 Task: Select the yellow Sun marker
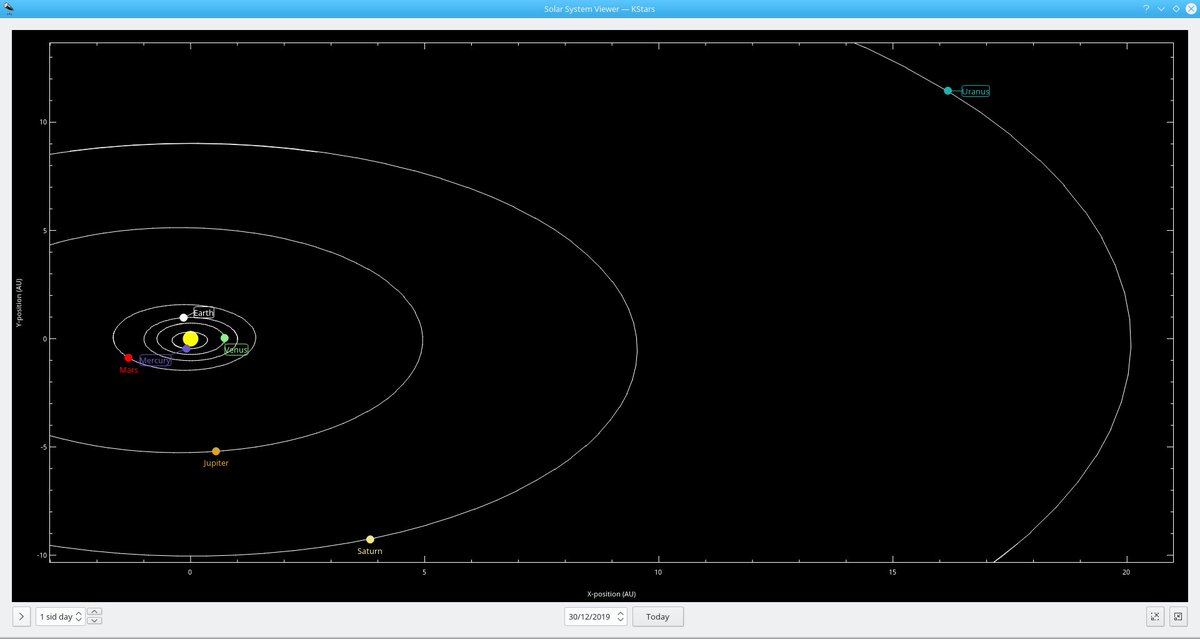191,339
